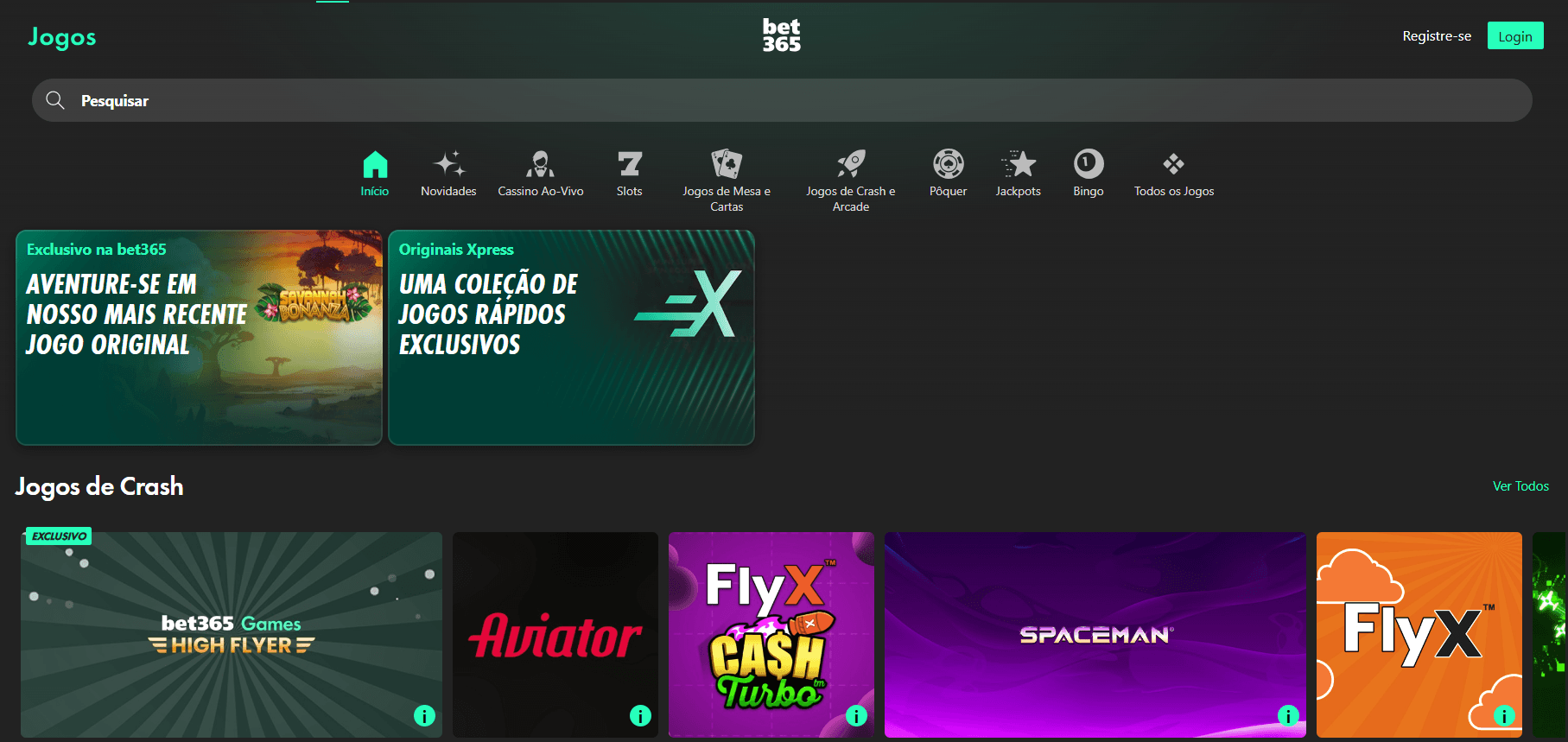1568x742 pixels.
Task: Launch the Spaceman game tile
Action: (x=1095, y=635)
